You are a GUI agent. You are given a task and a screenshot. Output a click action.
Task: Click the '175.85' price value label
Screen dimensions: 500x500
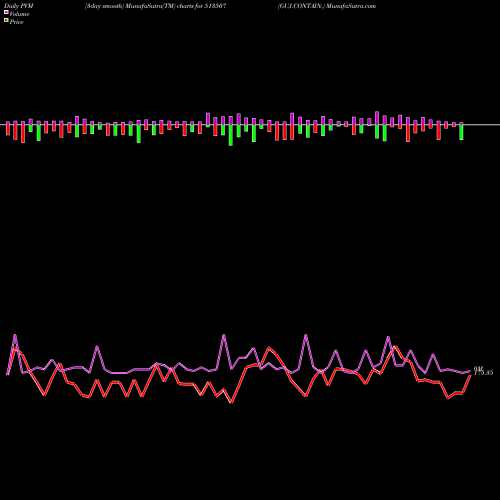point(483,373)
